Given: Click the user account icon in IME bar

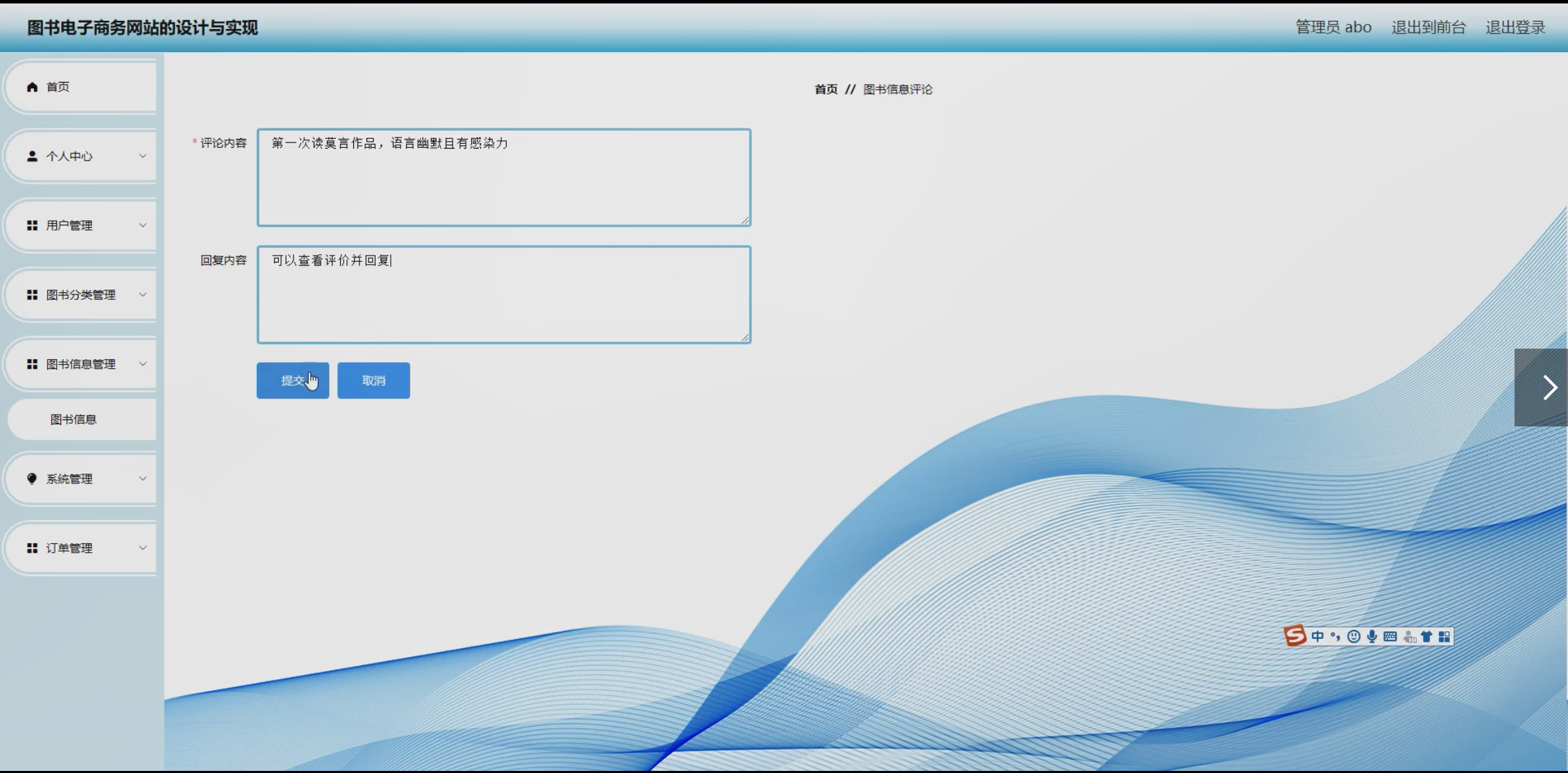Looking at the screenshot, I should pos(1409,636).
